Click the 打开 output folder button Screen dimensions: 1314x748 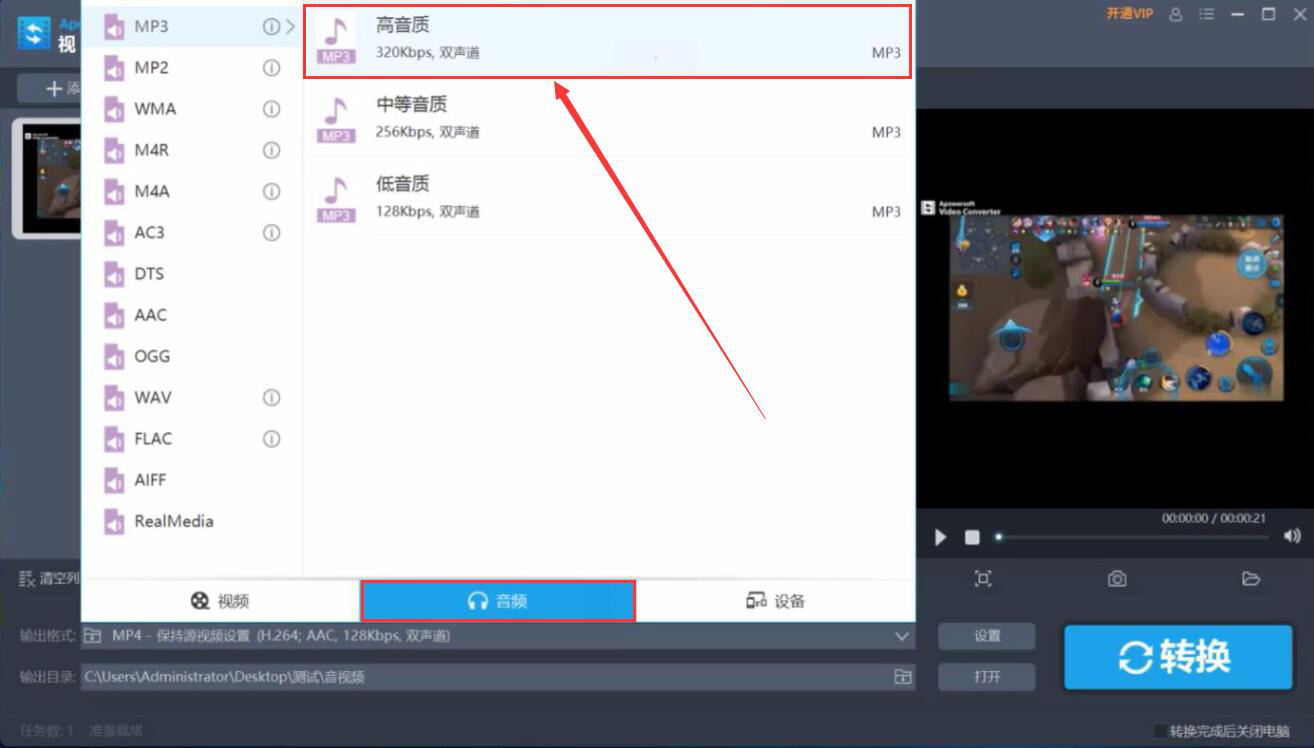coord(987,677)
